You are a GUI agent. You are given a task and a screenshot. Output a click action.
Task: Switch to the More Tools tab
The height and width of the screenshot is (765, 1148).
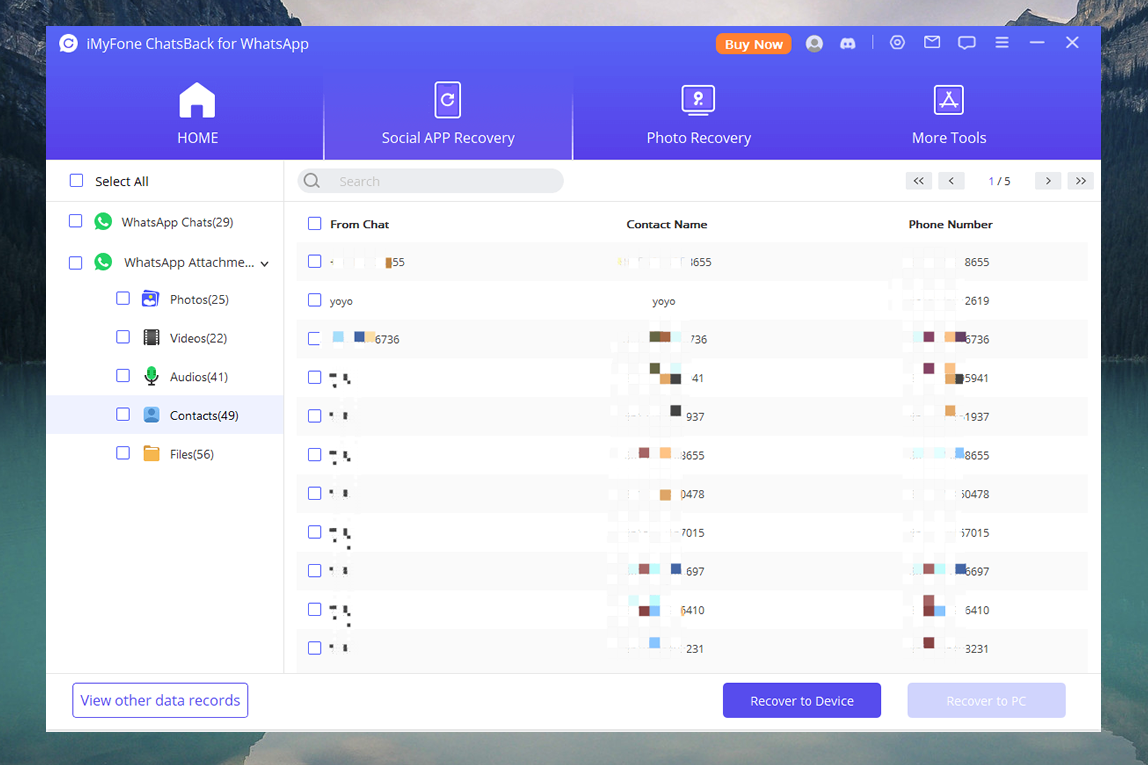coord(949,113)
